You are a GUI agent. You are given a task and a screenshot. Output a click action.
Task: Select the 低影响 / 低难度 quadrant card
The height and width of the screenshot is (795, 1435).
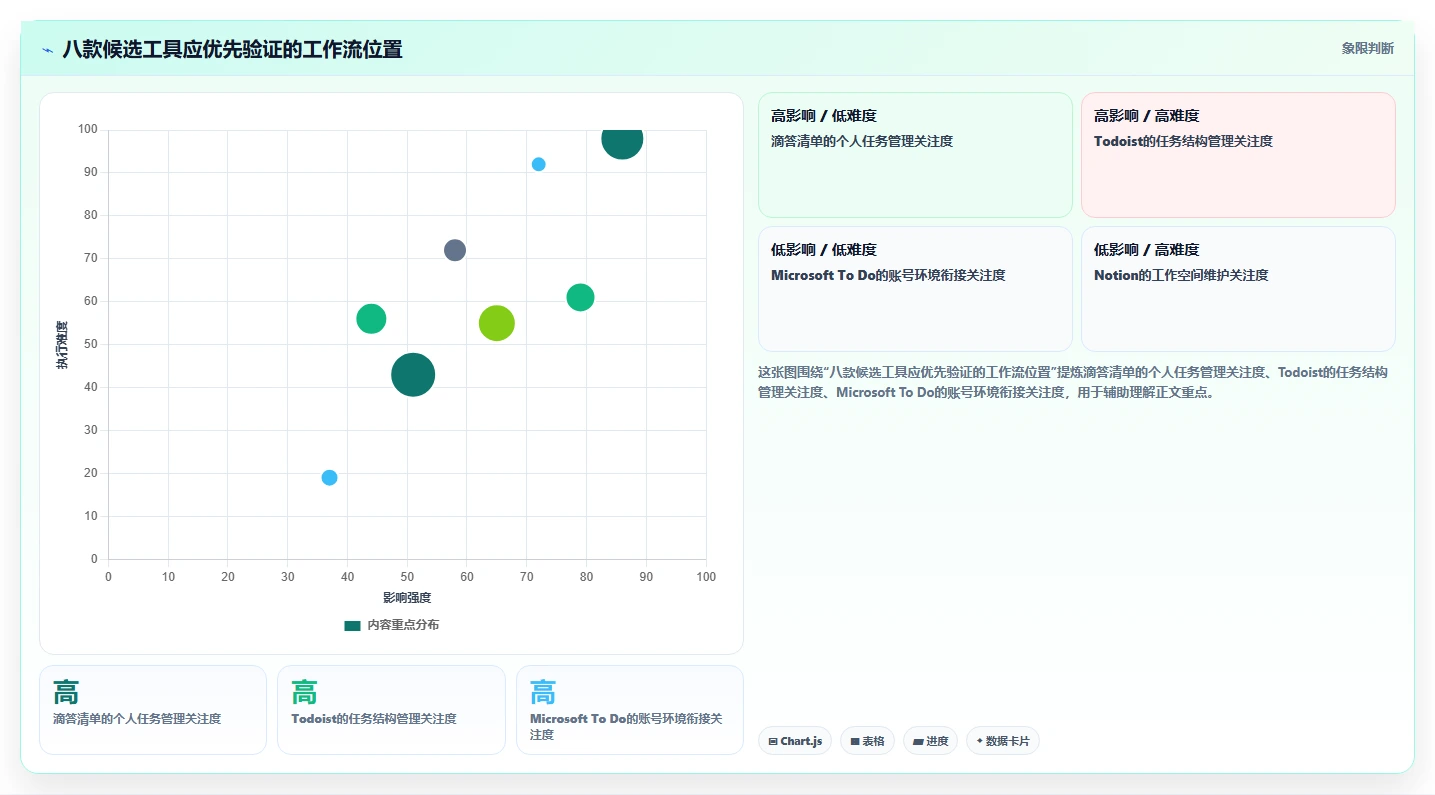[x=915, y=289]
